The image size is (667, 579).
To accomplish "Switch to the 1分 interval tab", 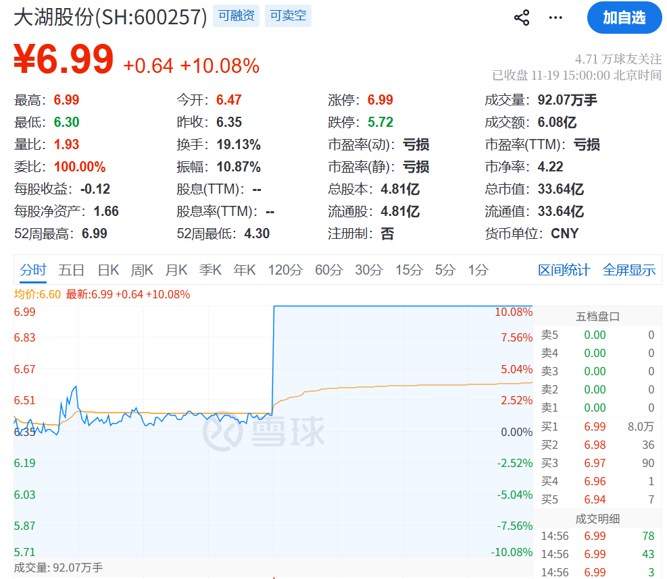I will click(478, 269).
